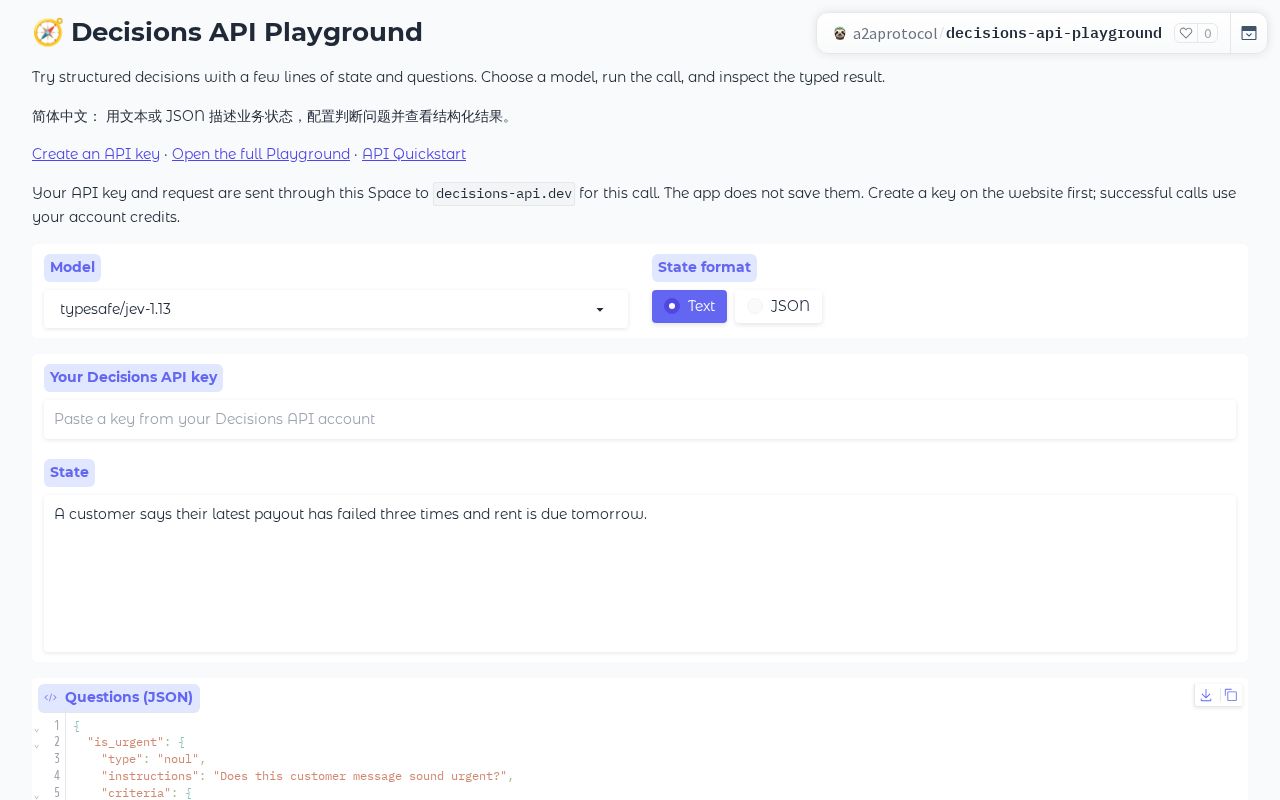This screenshot has height=800, width=1280.
Task: Fold the "criteria" block at line 5
Action: point(37,794)
